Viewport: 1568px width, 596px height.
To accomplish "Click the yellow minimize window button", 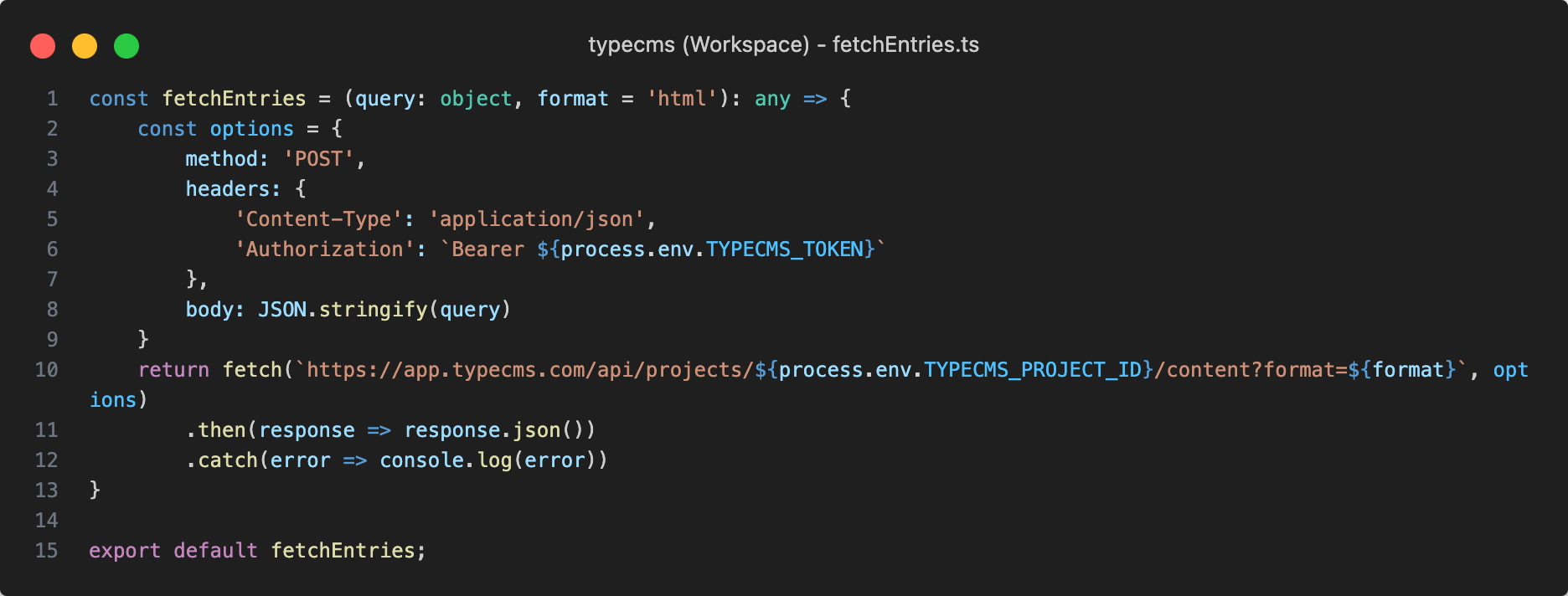I will coord(85,45).
